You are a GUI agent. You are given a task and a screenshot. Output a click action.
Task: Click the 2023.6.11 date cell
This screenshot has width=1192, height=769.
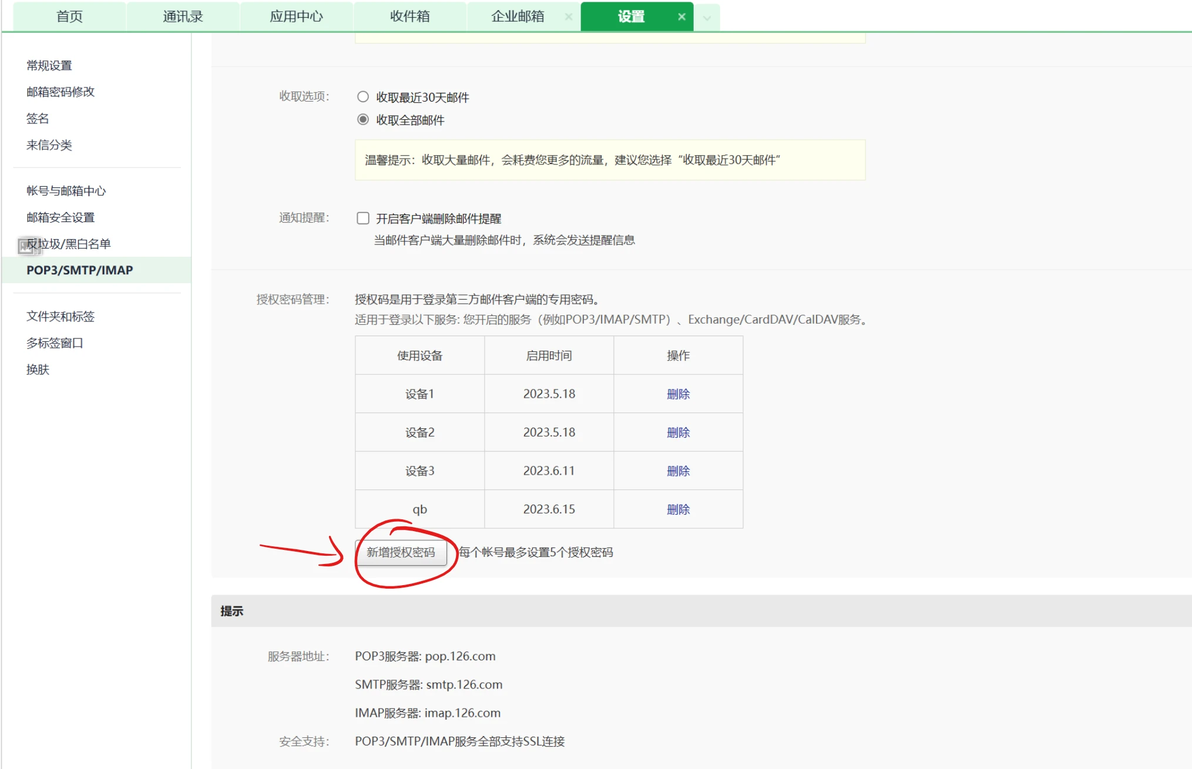tap(549, 471)
